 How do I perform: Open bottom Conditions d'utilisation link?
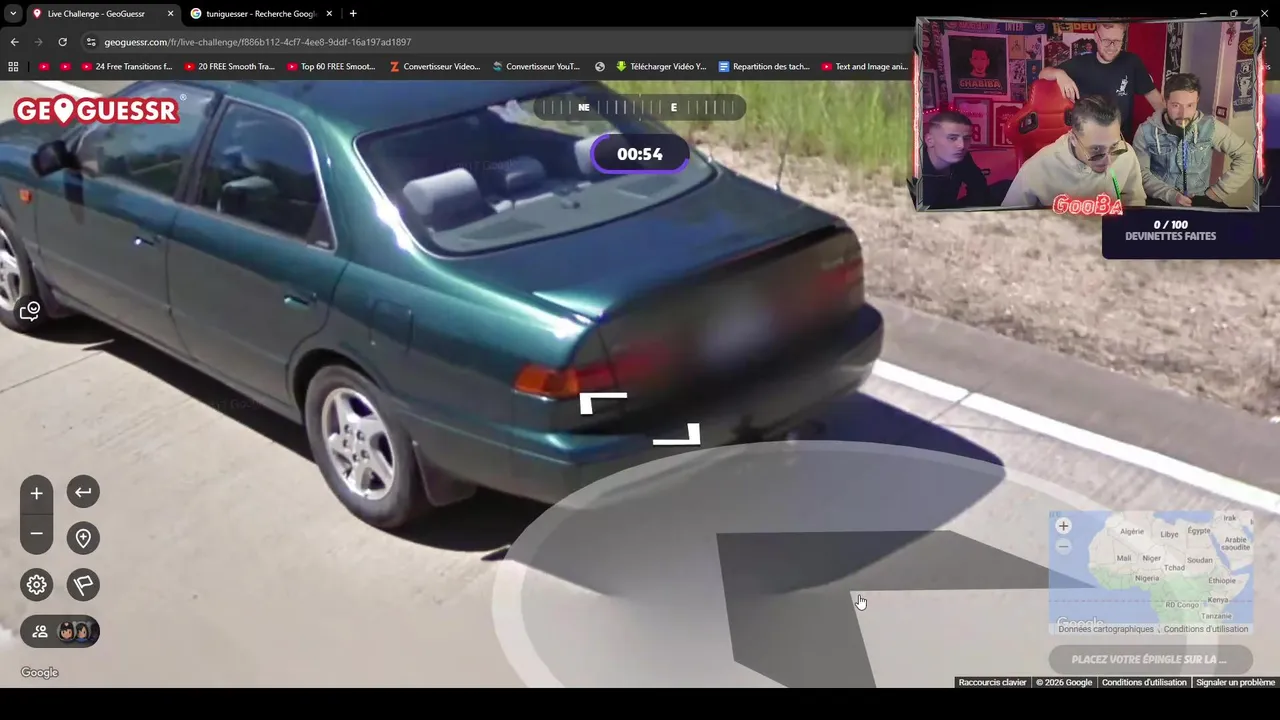point(1144,682)
